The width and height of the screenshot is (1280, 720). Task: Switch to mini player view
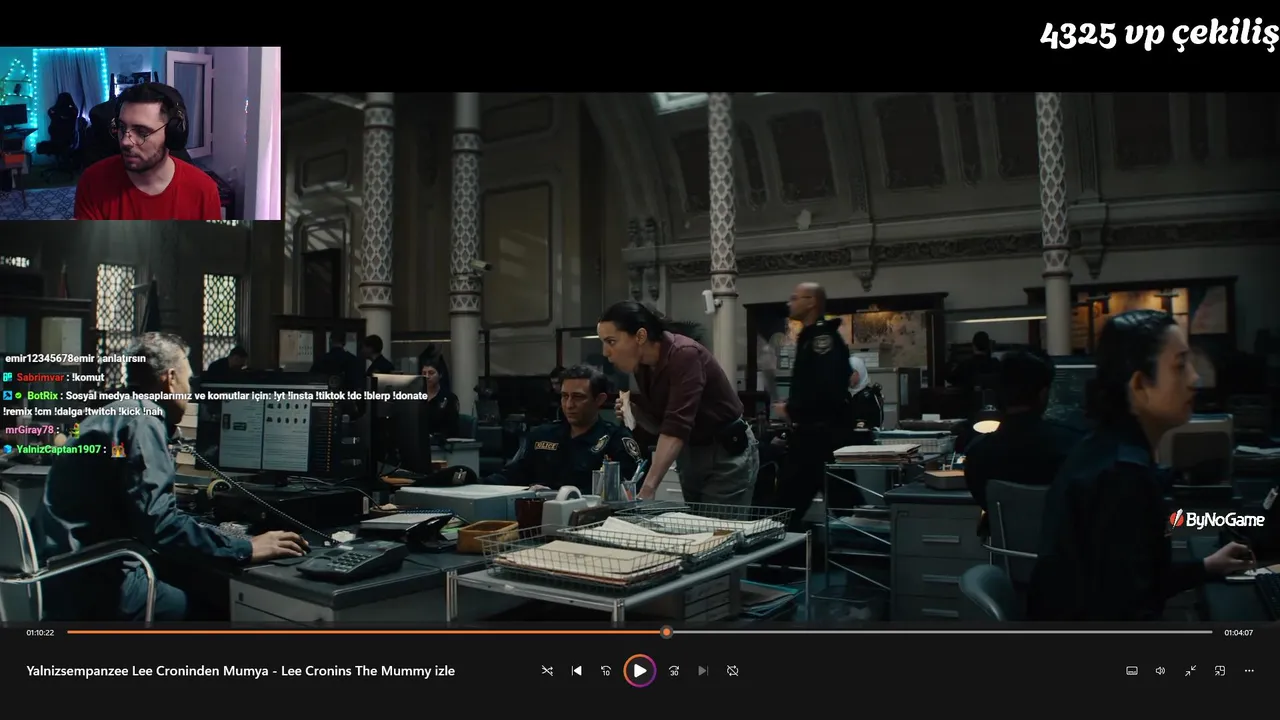click(x=1220, y=671)
